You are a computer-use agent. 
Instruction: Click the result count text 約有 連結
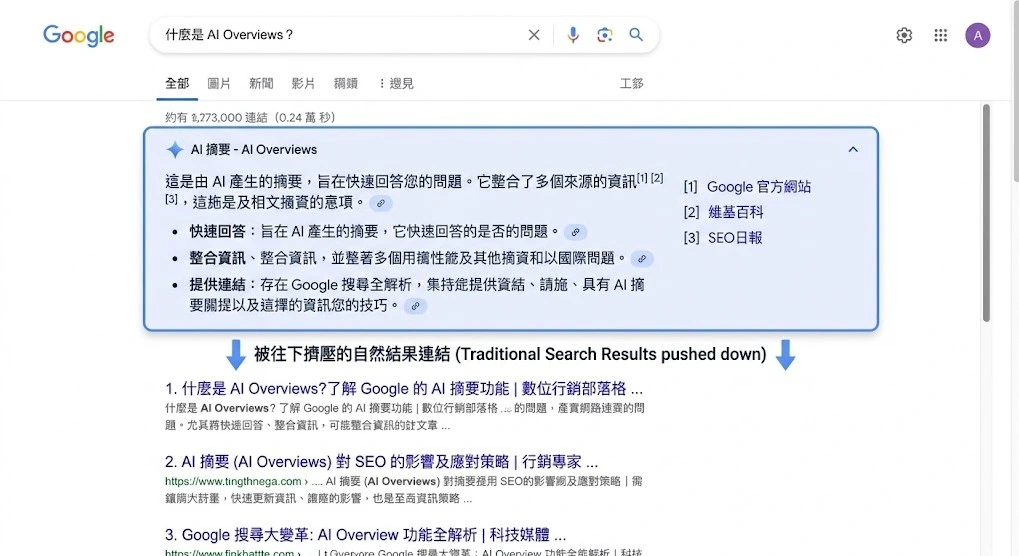point(250,118)
